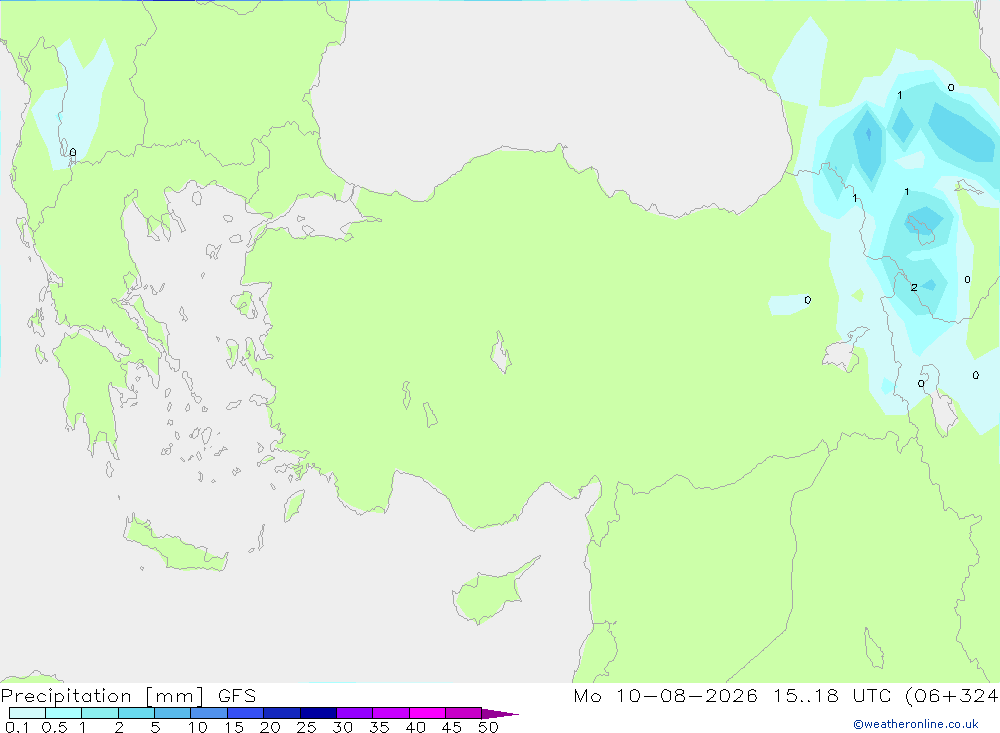Click the 'Mo 10-08-2026' date text
Image resolution: width=1000 pixels, height=733 pixels.
pyautogui.click(x=665, y=696)
